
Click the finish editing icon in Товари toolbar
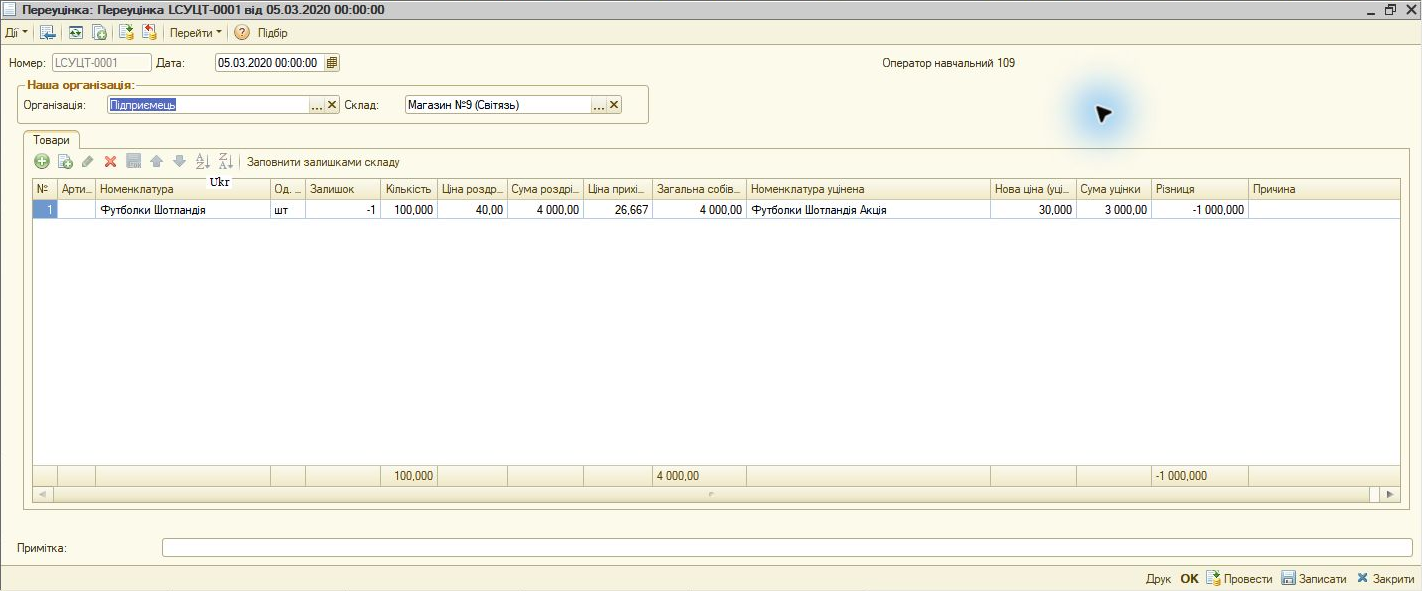133,161
